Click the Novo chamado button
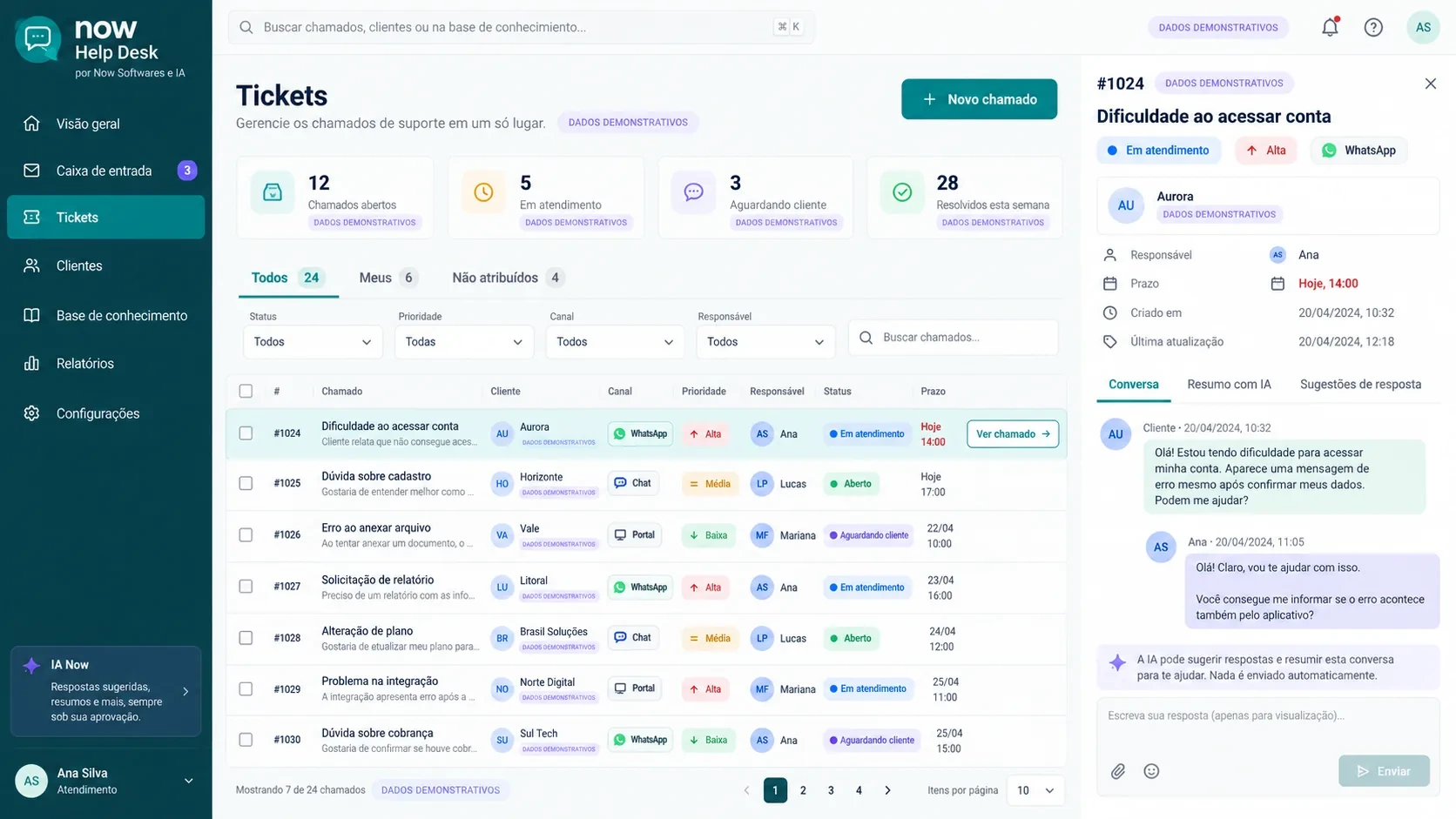 [979, 99]
